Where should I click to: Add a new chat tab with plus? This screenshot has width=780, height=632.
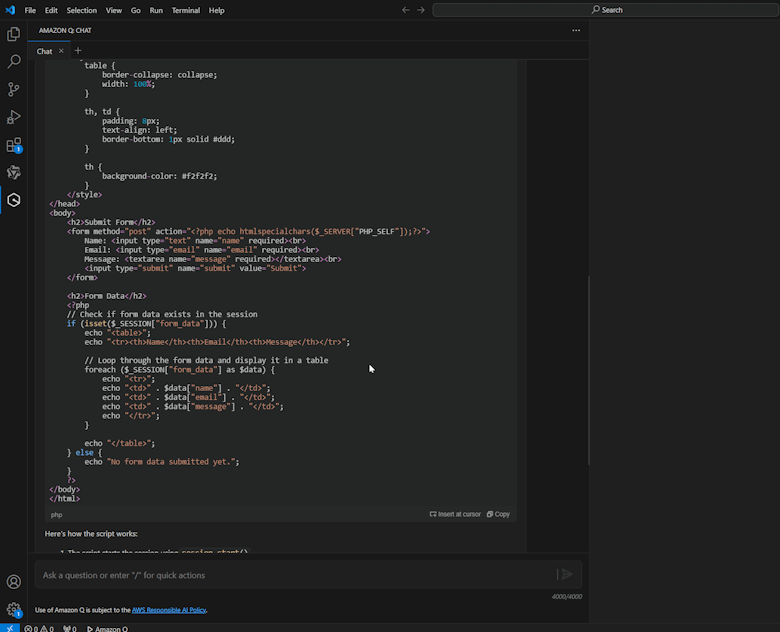pos(78,51)
